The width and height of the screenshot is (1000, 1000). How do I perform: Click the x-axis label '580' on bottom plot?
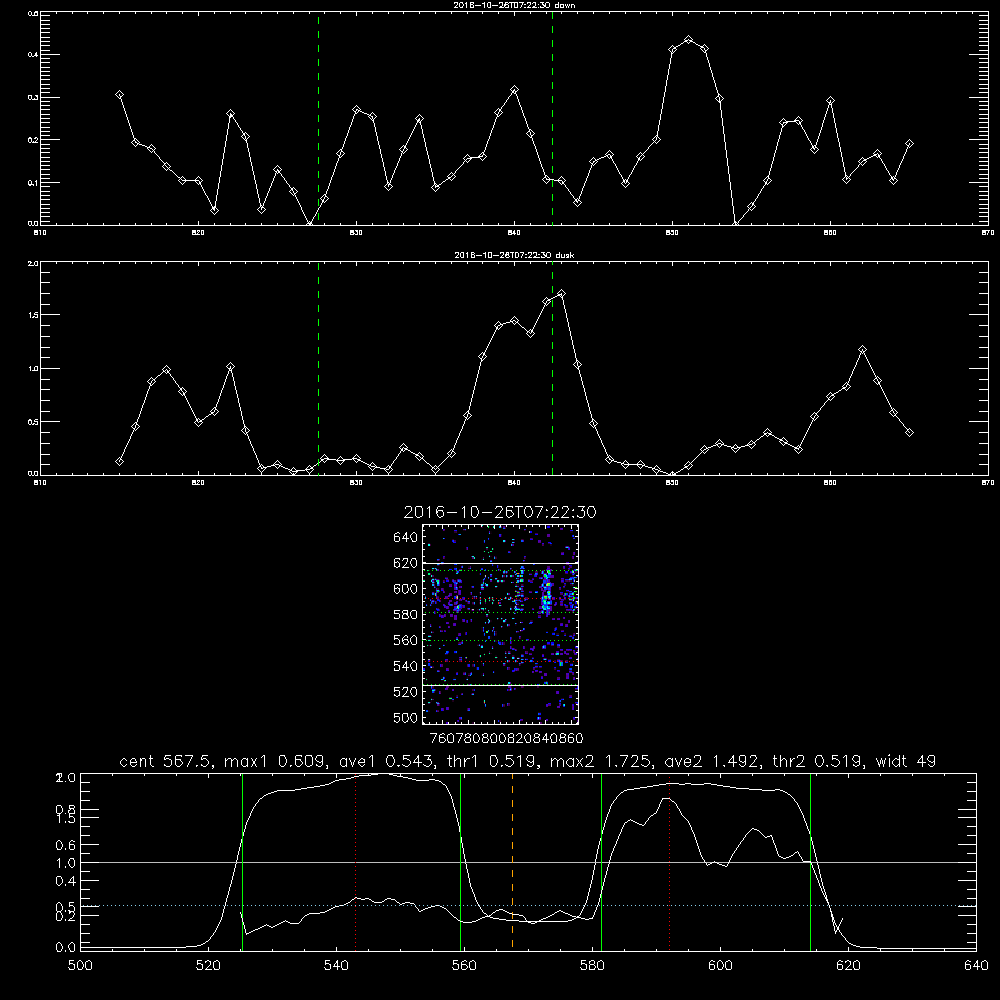pyautogui.click(x=592, y=966)
